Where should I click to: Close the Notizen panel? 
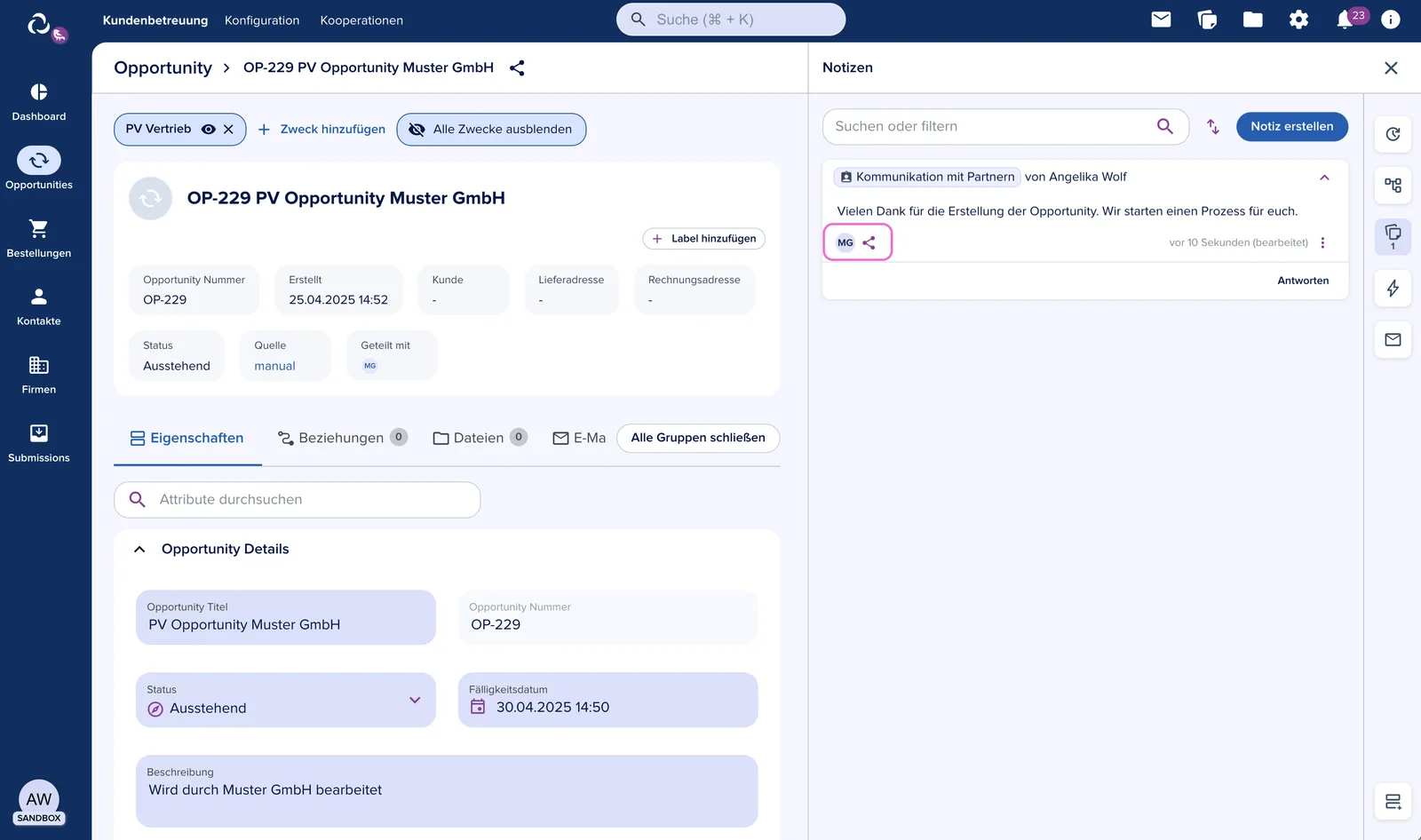click(1391, 68)
